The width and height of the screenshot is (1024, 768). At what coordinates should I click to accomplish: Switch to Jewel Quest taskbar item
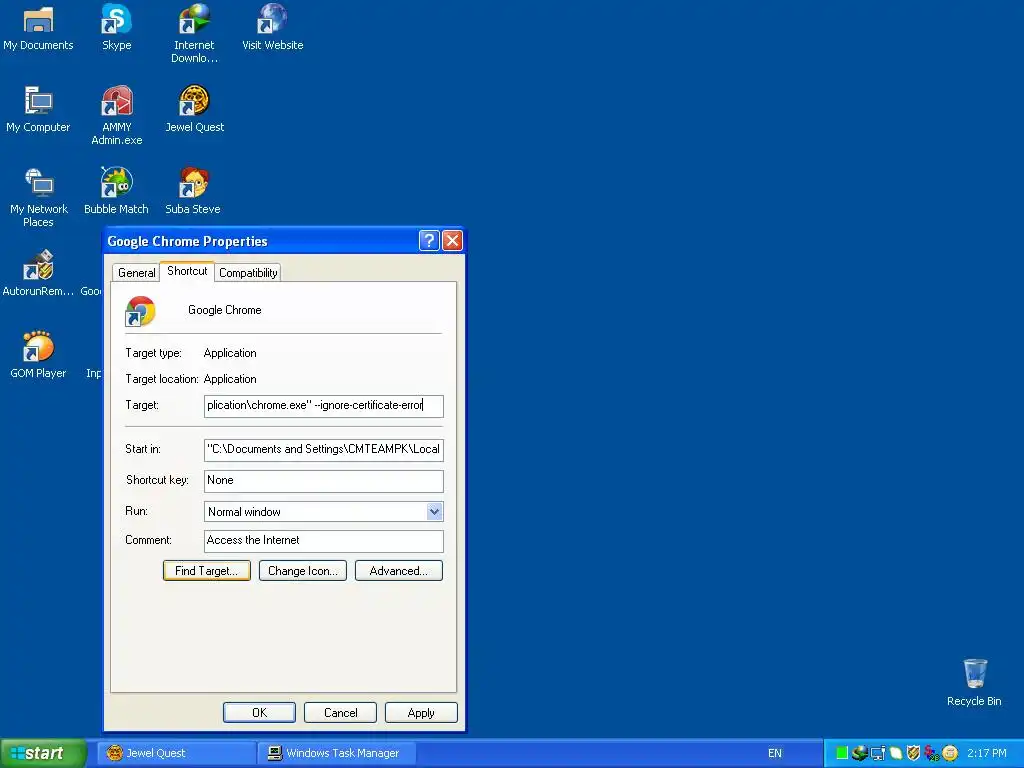coord(176,753)
